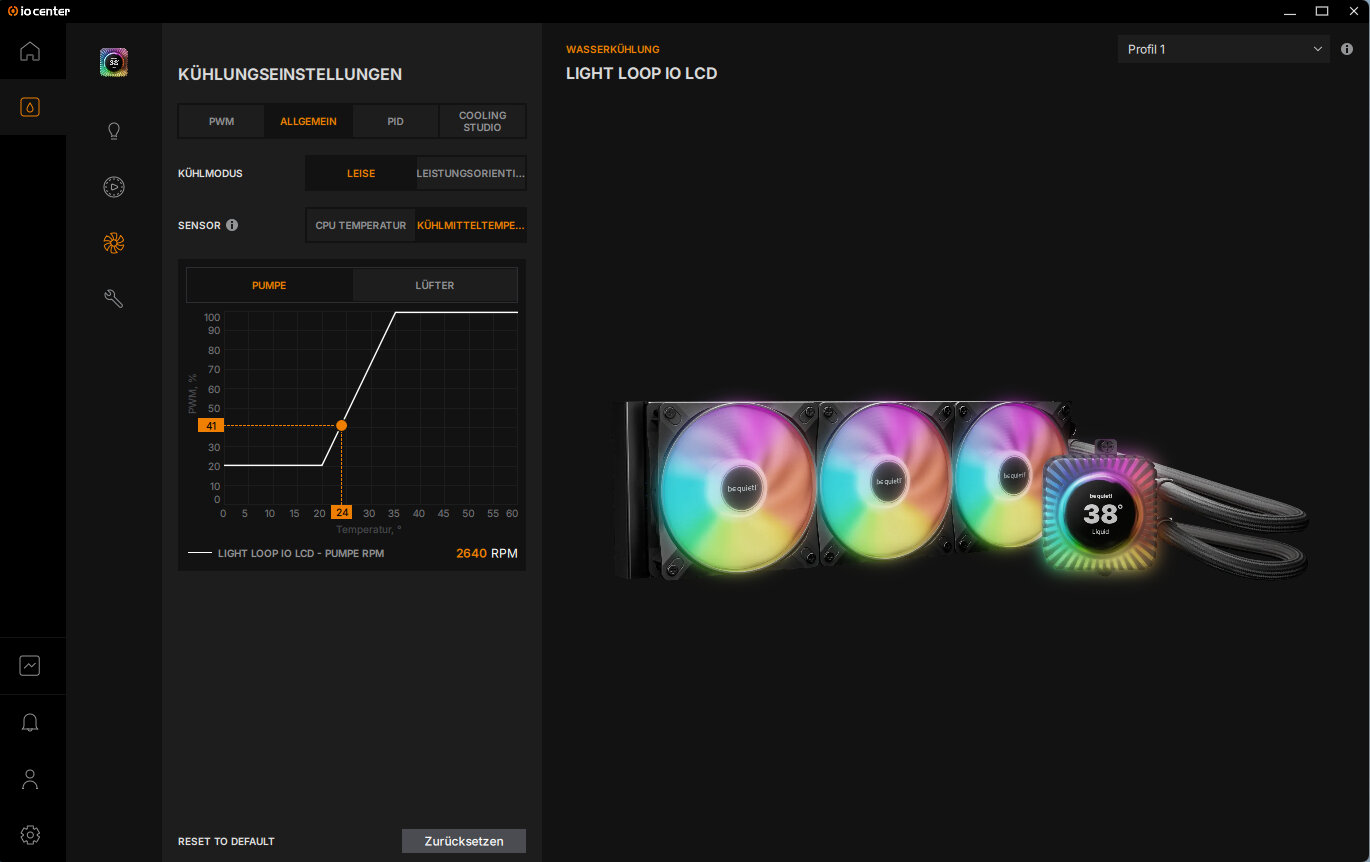Image resolution: width=1370 pixels, height=862 pixels.
Task: Open the PID tab
Action: pyautogui.click(x=396, y=121)
